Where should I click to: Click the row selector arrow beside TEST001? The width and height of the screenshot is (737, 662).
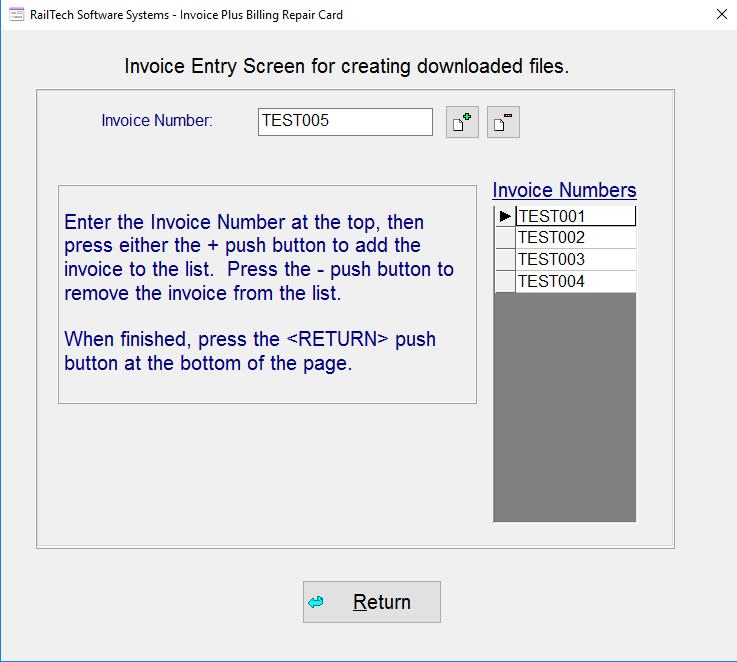tap(505, 216)
